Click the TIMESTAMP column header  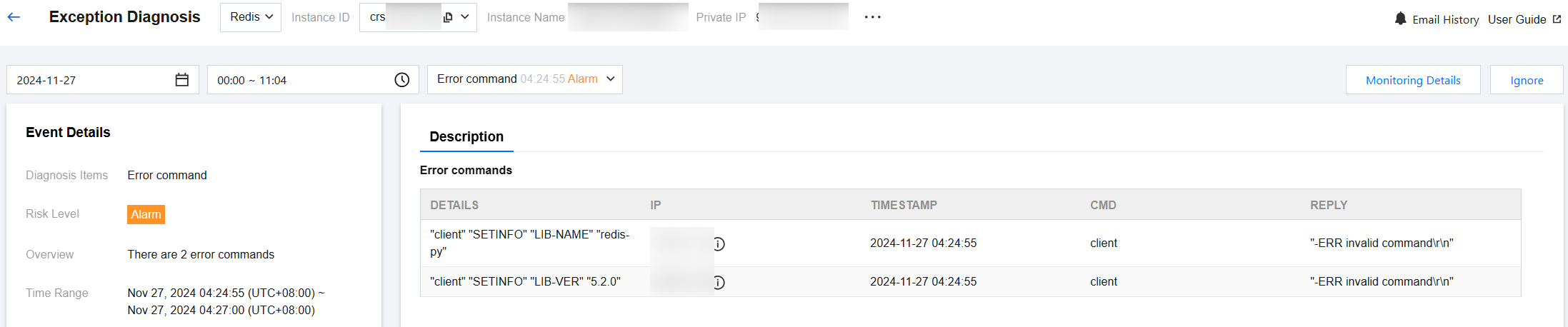(x=904, y=205)
